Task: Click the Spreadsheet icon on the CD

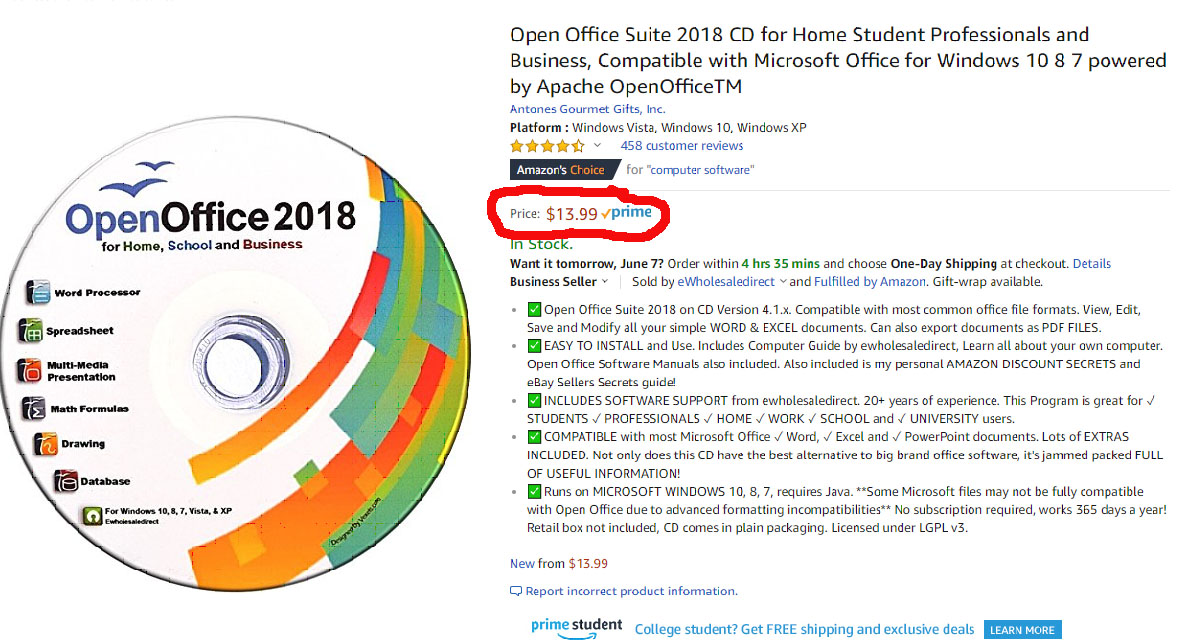Action: pyautogui.click(x=30, y=330)
